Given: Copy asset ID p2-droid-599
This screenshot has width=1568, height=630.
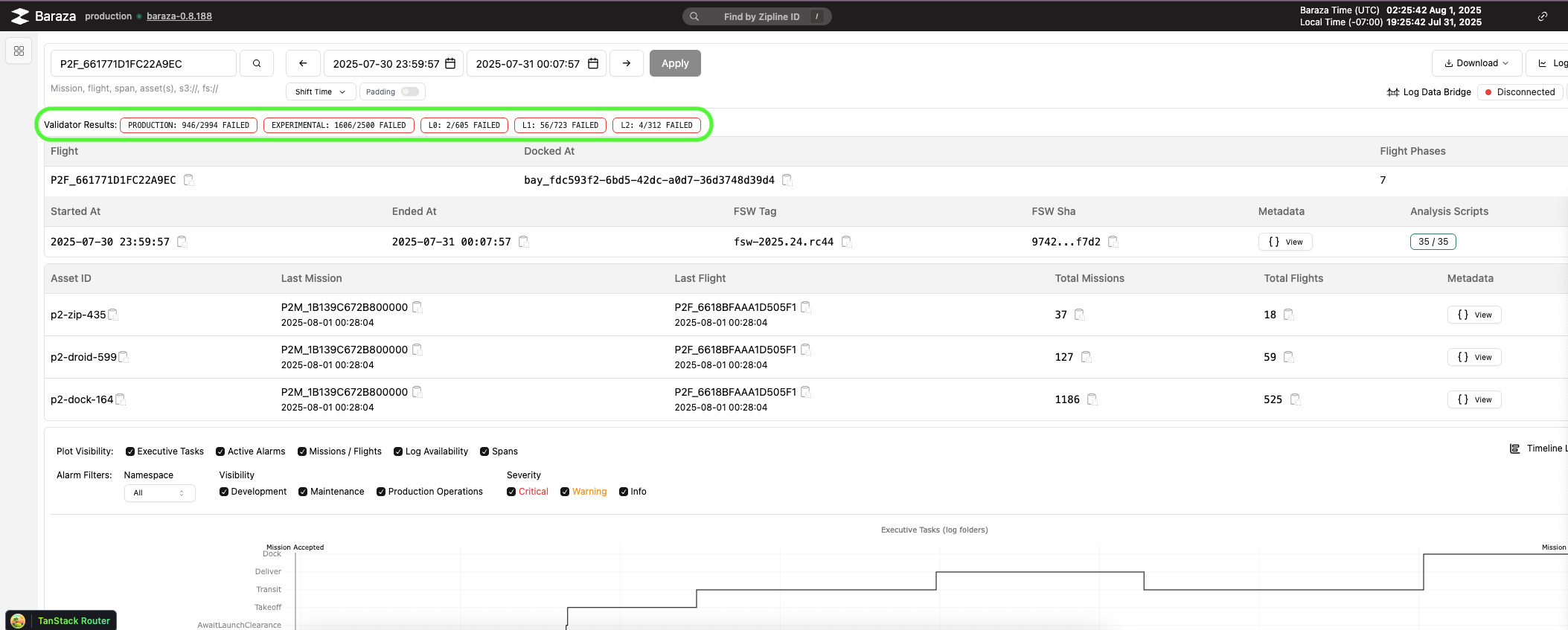Looking at the screenshot, I should tap(124, 357).
